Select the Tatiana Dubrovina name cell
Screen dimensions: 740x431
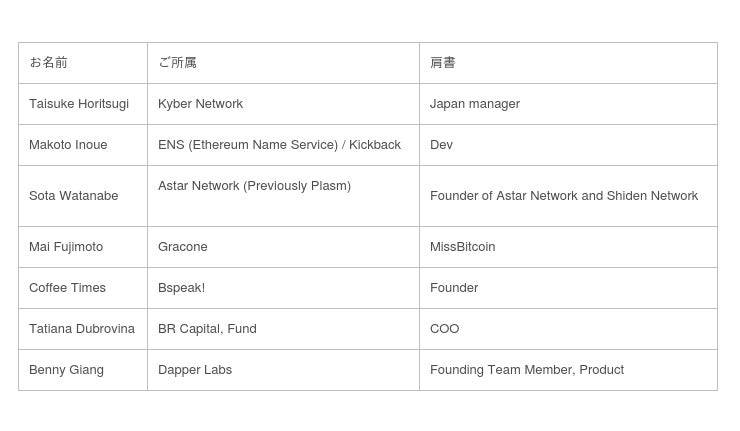tap(82, 329)
